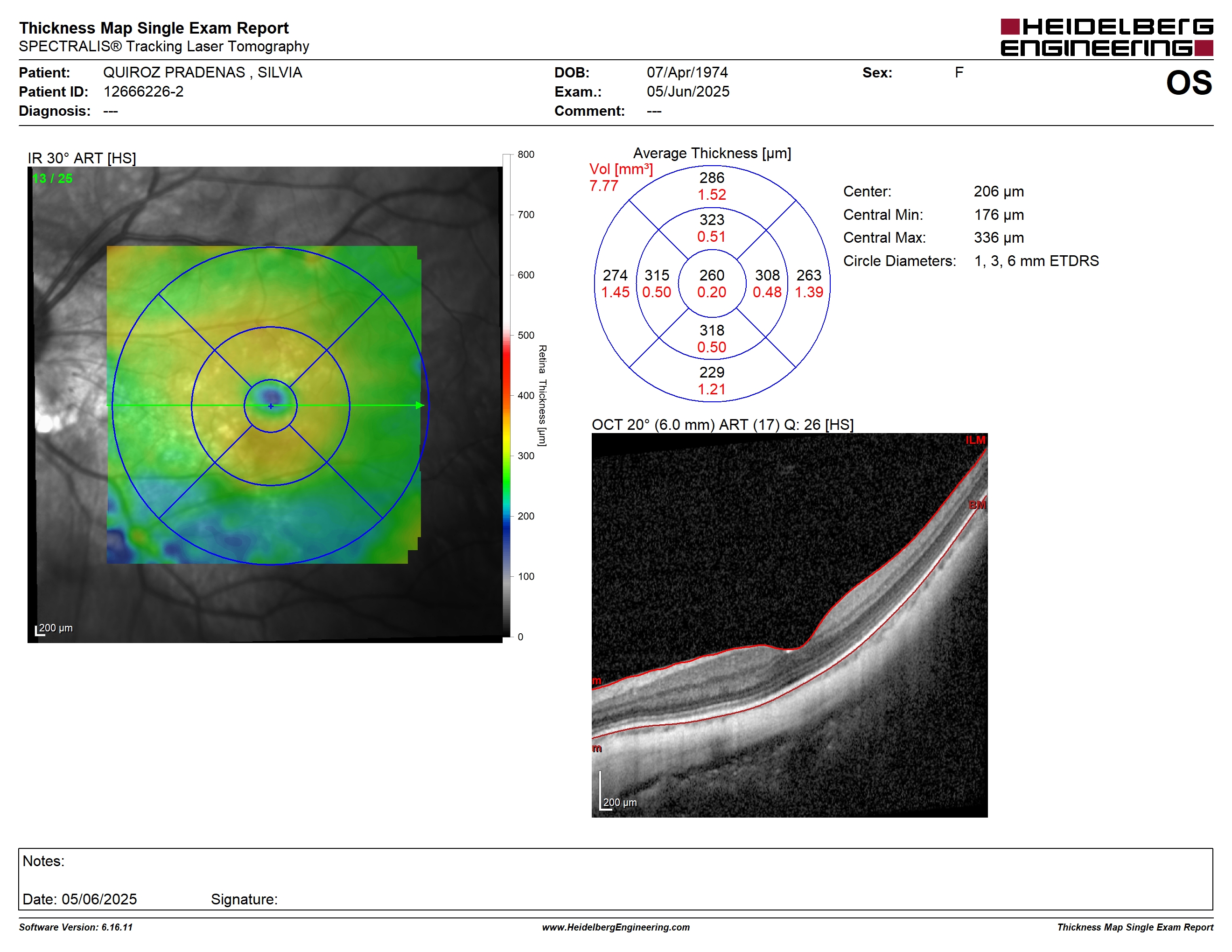Click the OCT 20° (6.0 mm) ART title

coord(722,425)
